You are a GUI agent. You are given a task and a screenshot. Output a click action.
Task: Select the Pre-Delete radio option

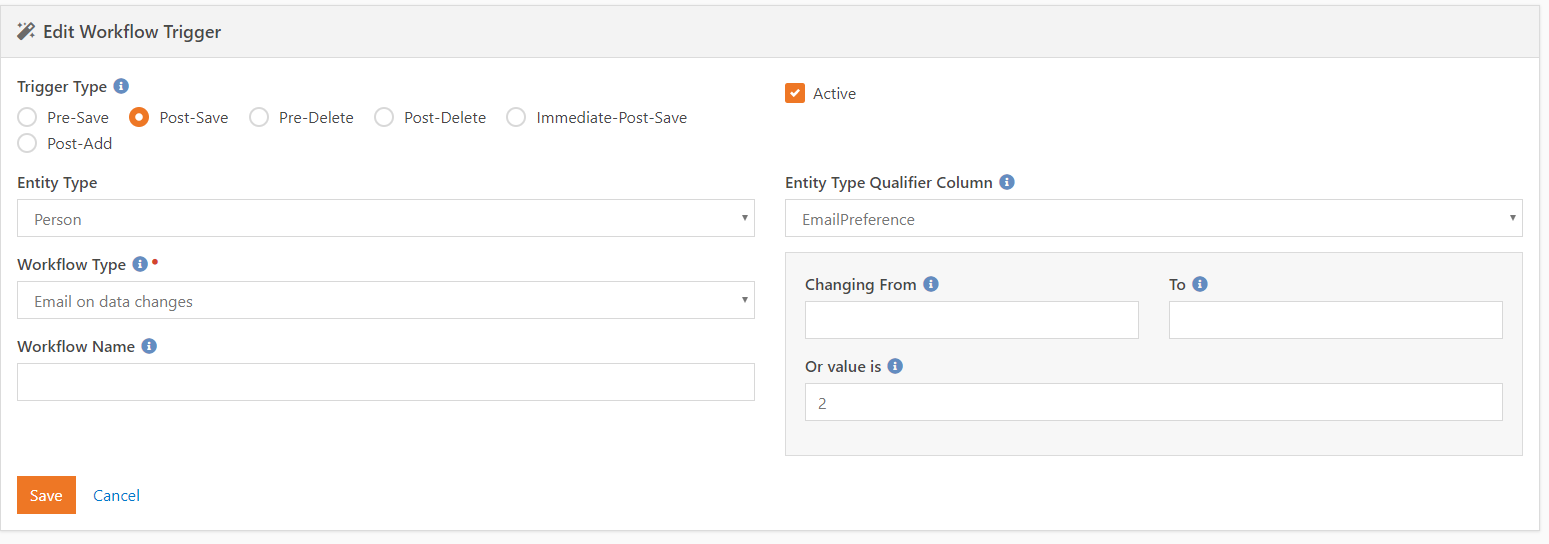[259, 118]
